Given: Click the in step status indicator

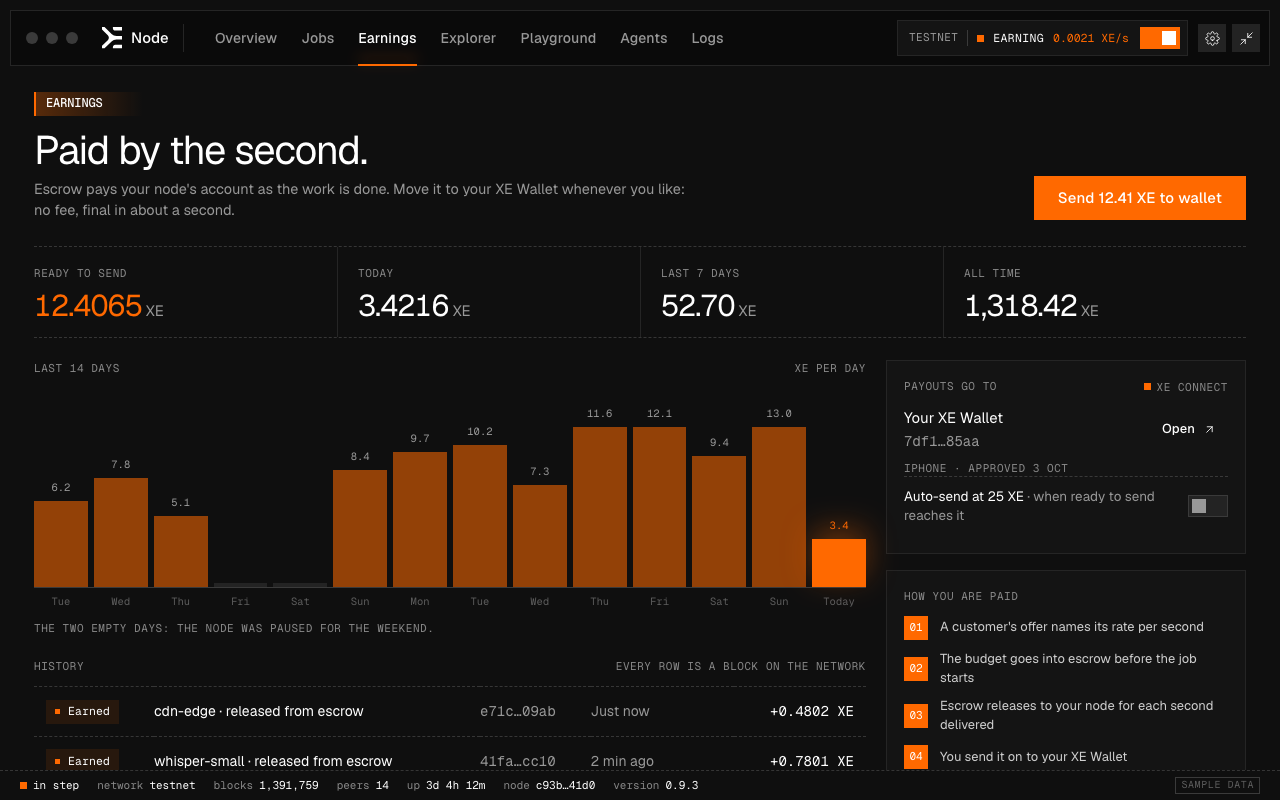Looking at the screenshot, I should tap(49, 785).
